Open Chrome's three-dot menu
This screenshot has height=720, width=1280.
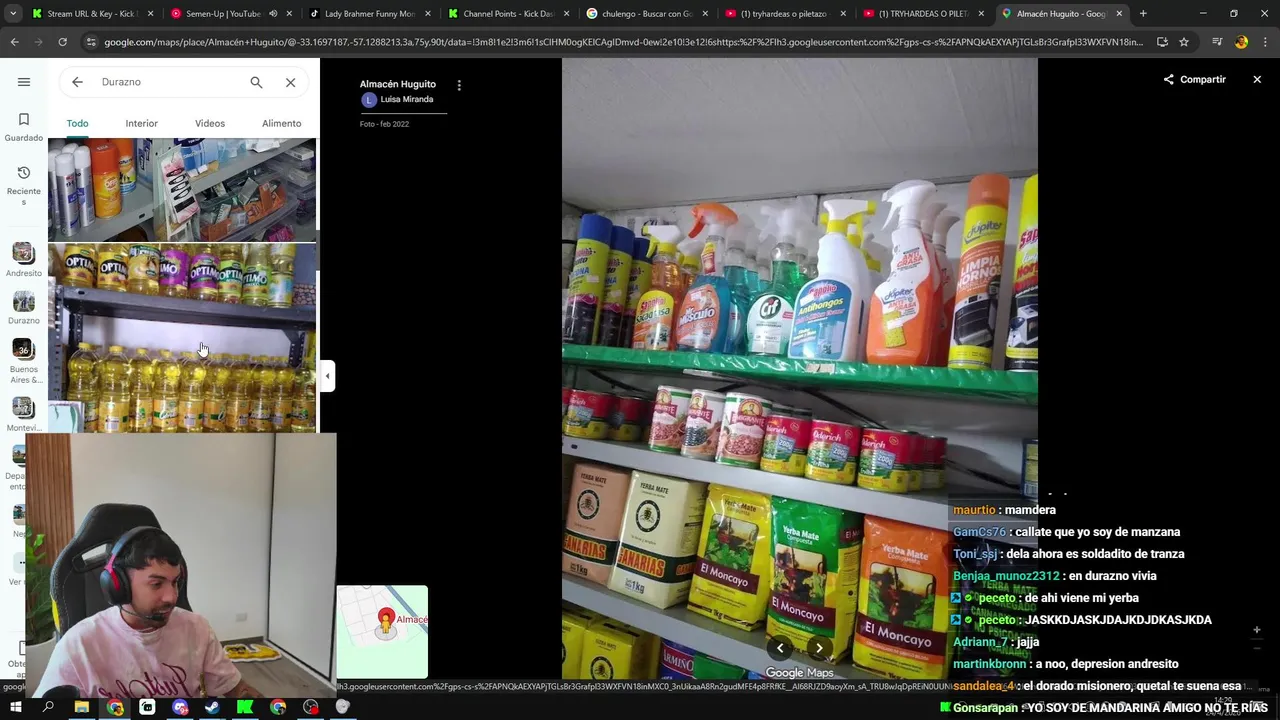(x=1265, y=42)
